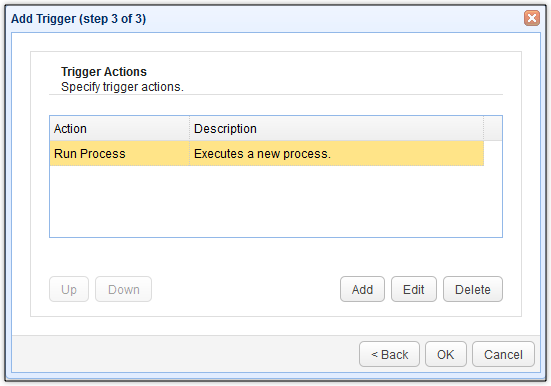Go back to the previous step with the Back button
This screenshot has width=551, height=386.
(389, 354)
